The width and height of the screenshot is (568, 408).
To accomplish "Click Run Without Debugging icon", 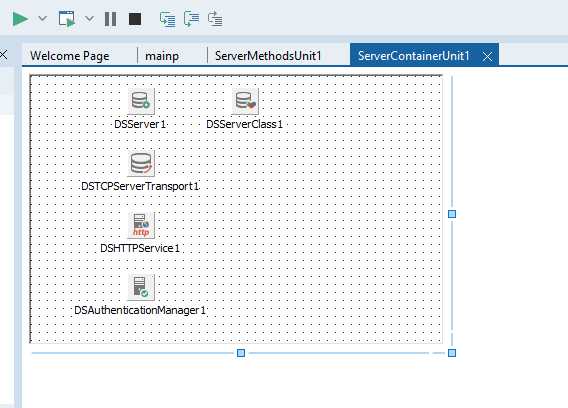I will pos(67,19).
